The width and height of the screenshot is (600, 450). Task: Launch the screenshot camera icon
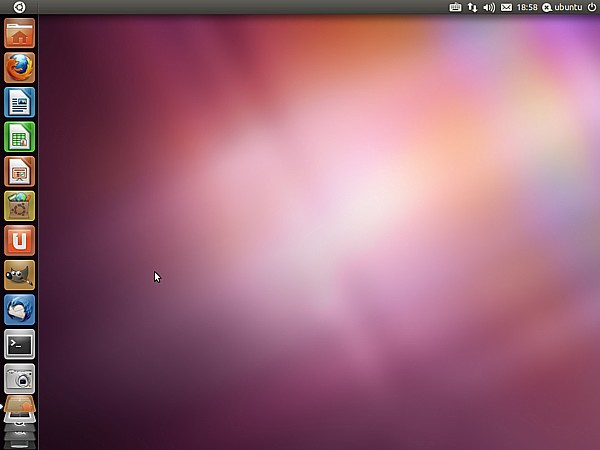pos(20,379)
